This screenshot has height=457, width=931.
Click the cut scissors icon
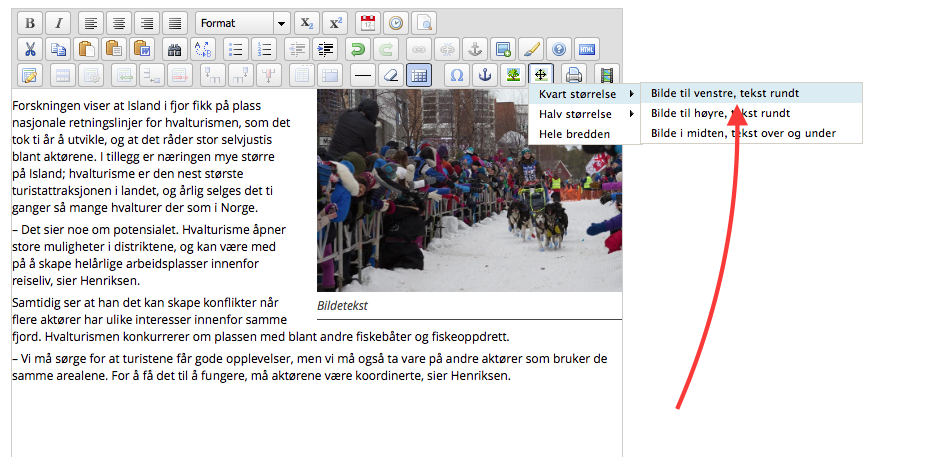(x=30, y=49)
